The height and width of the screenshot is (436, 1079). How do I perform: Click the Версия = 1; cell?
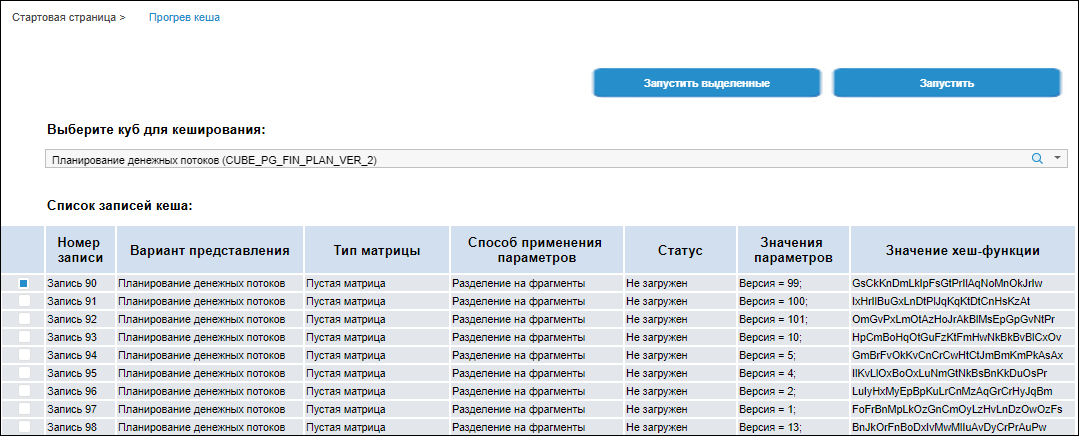[793, 409]
